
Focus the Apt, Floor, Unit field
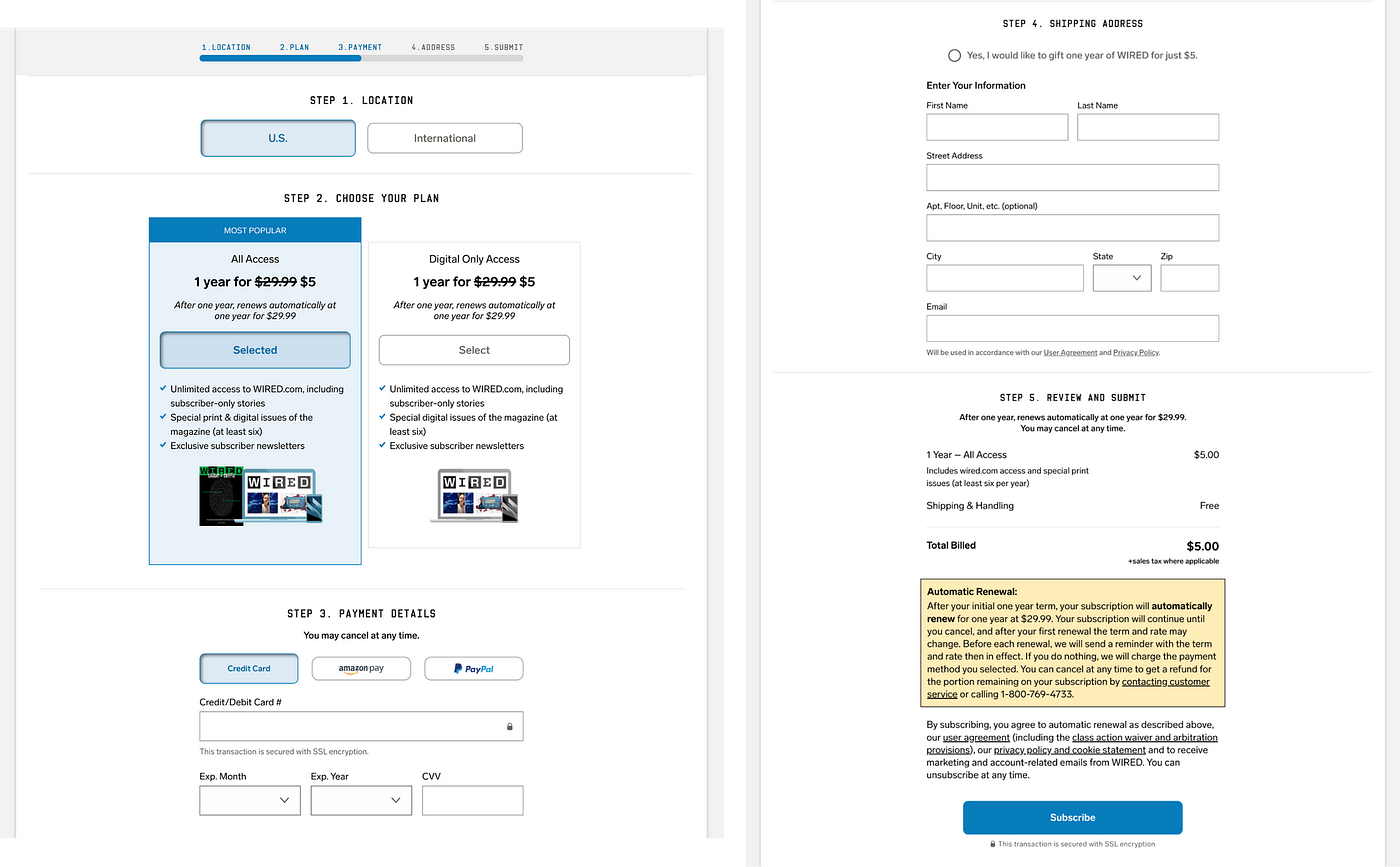(x=1073, y=228)
